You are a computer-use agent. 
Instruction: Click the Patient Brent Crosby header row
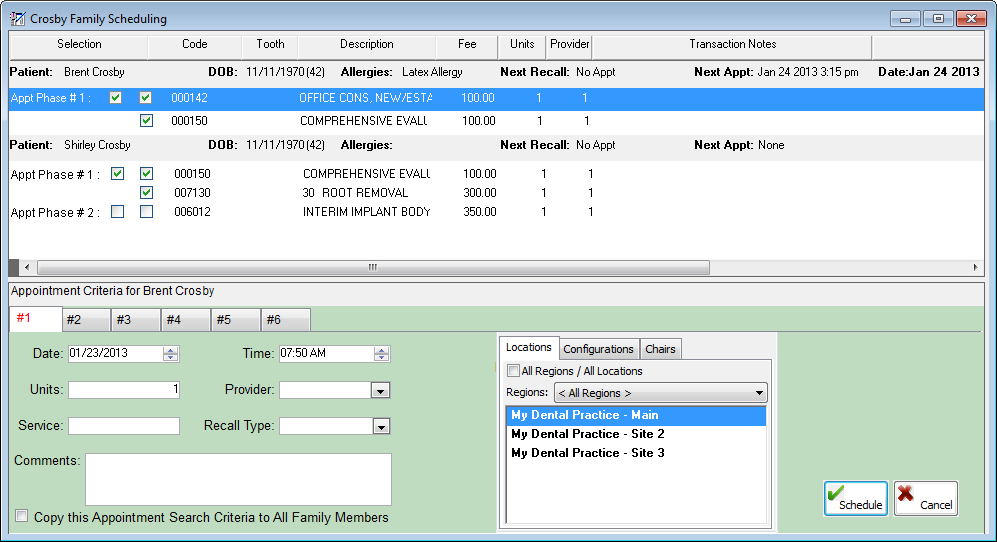point(497,72)
